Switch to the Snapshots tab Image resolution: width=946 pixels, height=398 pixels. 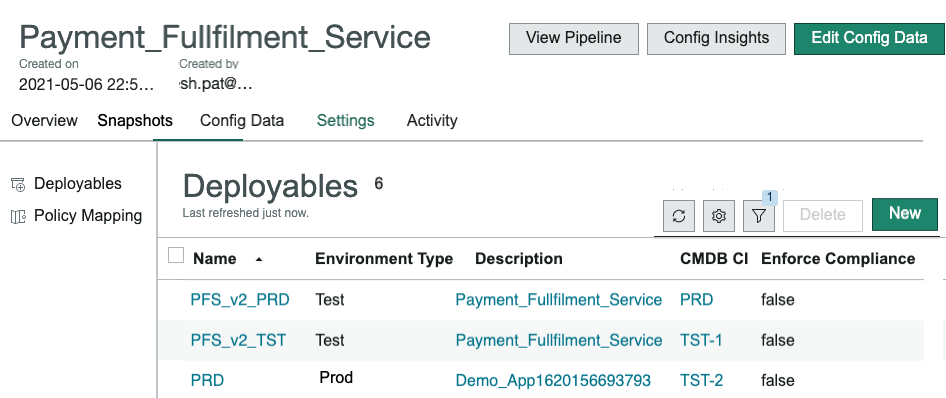[x=135, y=121]
